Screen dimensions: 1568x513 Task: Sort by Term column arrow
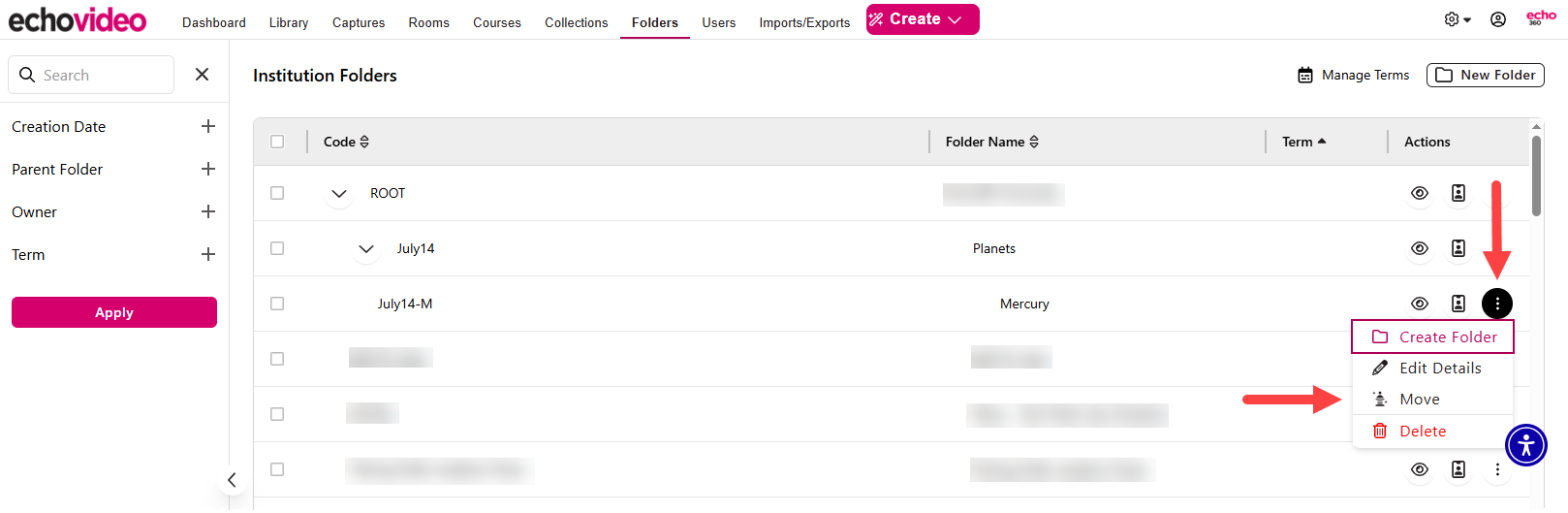(x=1322, y=142)
